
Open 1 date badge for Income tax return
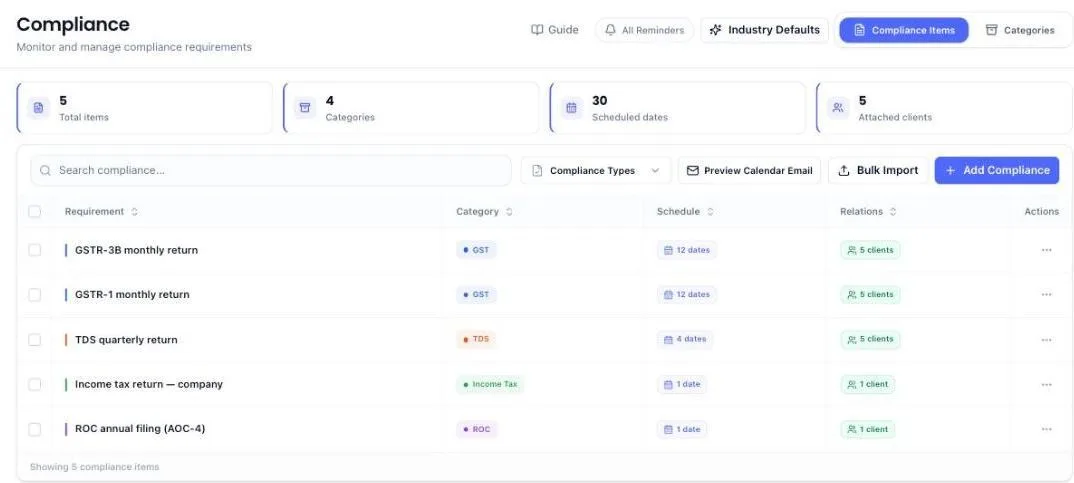pos(682,384)
